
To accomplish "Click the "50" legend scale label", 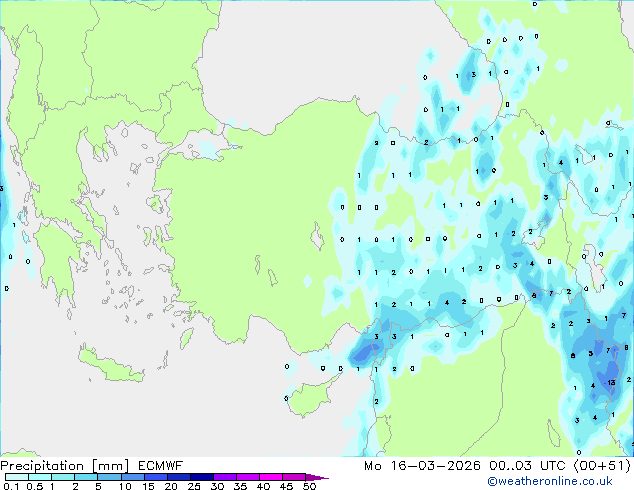I will click(x=309, y=486).
